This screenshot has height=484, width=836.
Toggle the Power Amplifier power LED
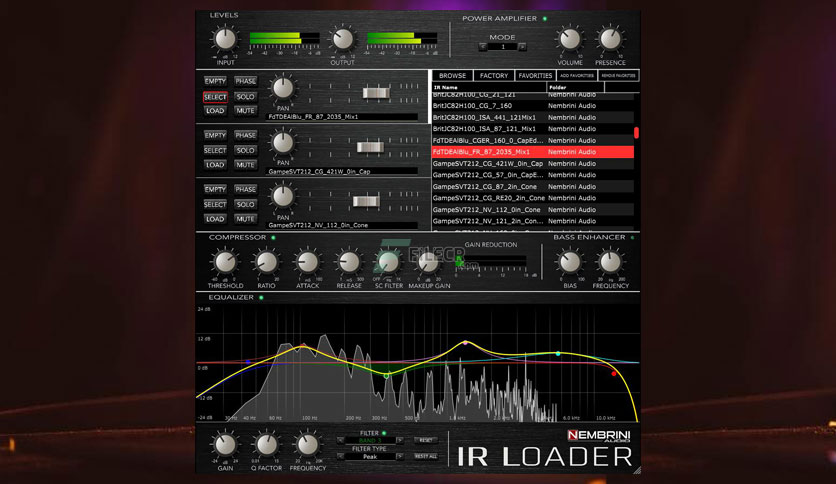tap(544, 19)
